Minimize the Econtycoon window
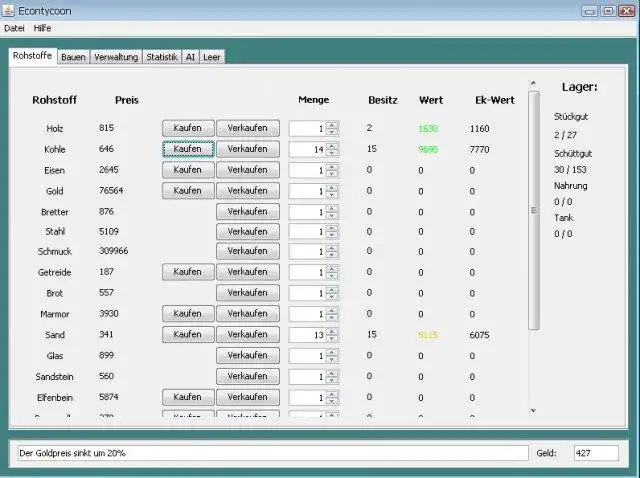The height and width of the screenshot is (478, 640). tap(589, 11)
